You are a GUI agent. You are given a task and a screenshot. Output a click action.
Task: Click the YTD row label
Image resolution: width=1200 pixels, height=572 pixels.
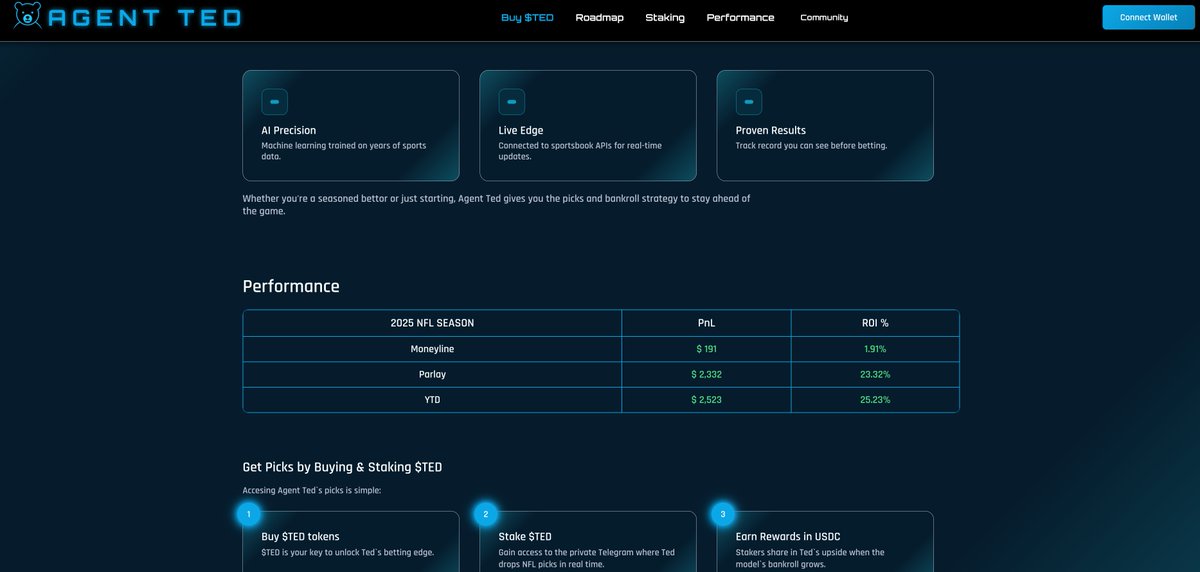(x=432, y=399)
